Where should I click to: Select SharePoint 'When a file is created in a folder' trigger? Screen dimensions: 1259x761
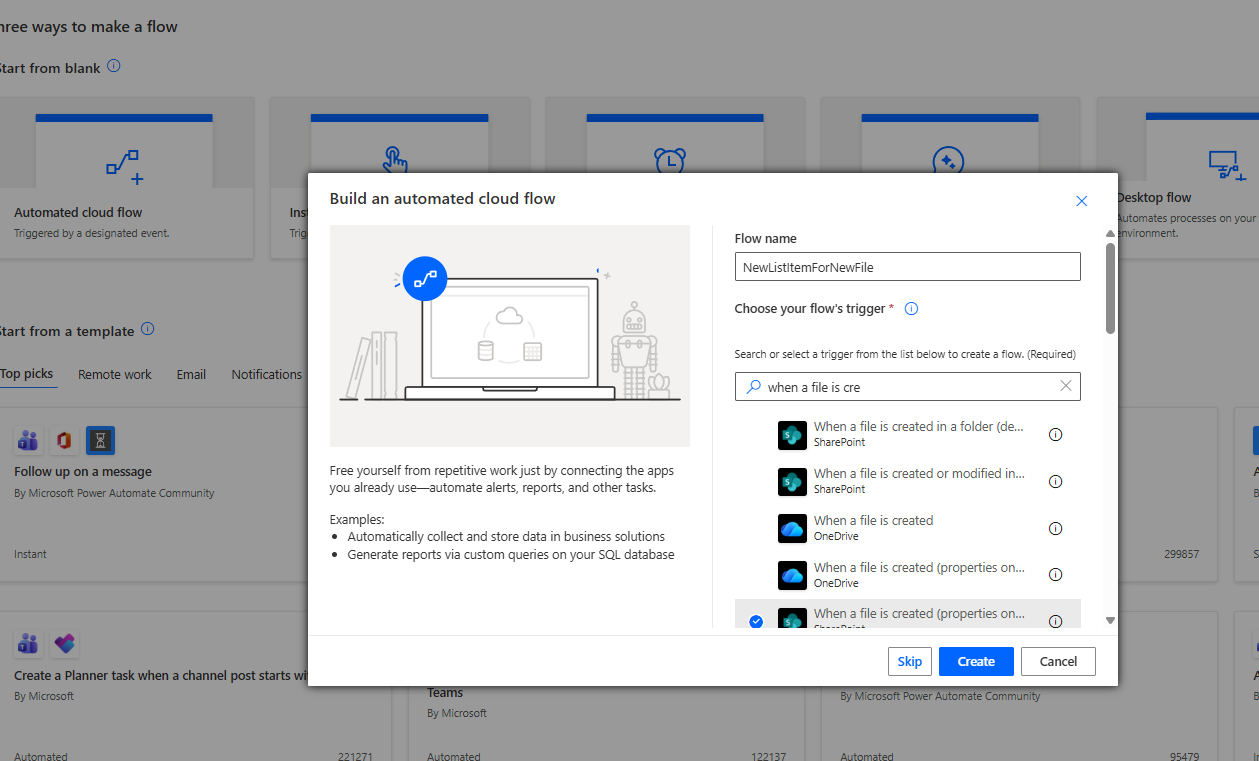pyautogui.click(x=917, y=434)
